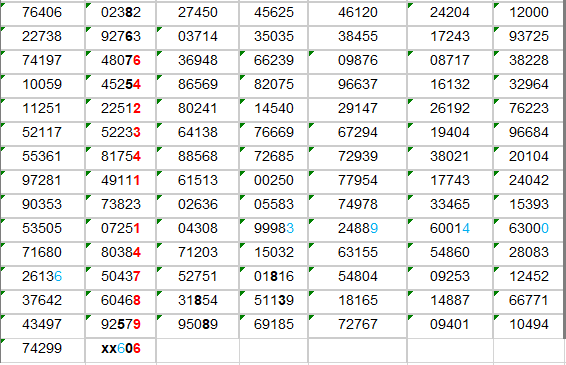Click cell value 45625
Viewport: 566px width, 365px height.
274,13
